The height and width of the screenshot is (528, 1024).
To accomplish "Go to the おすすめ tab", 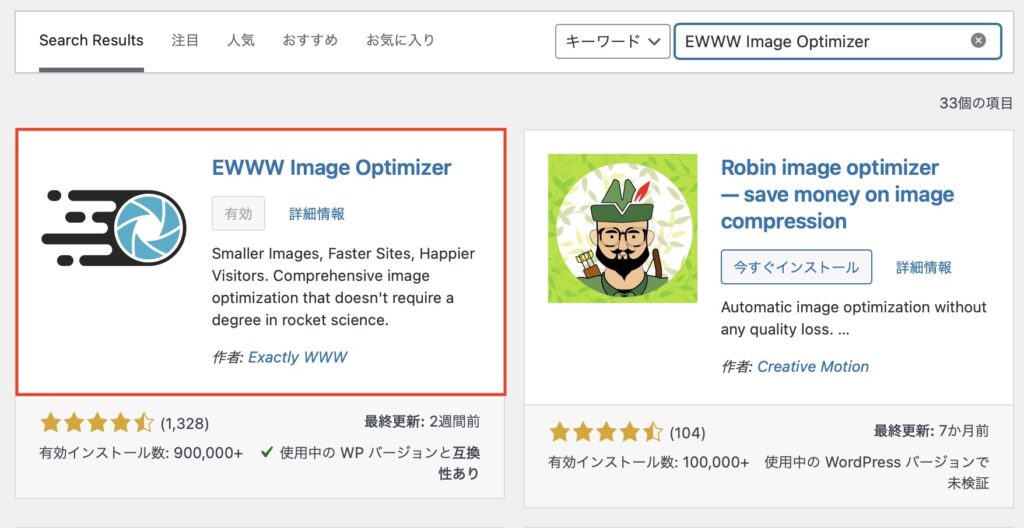I will pyautogui.click(x=310, y=41).
